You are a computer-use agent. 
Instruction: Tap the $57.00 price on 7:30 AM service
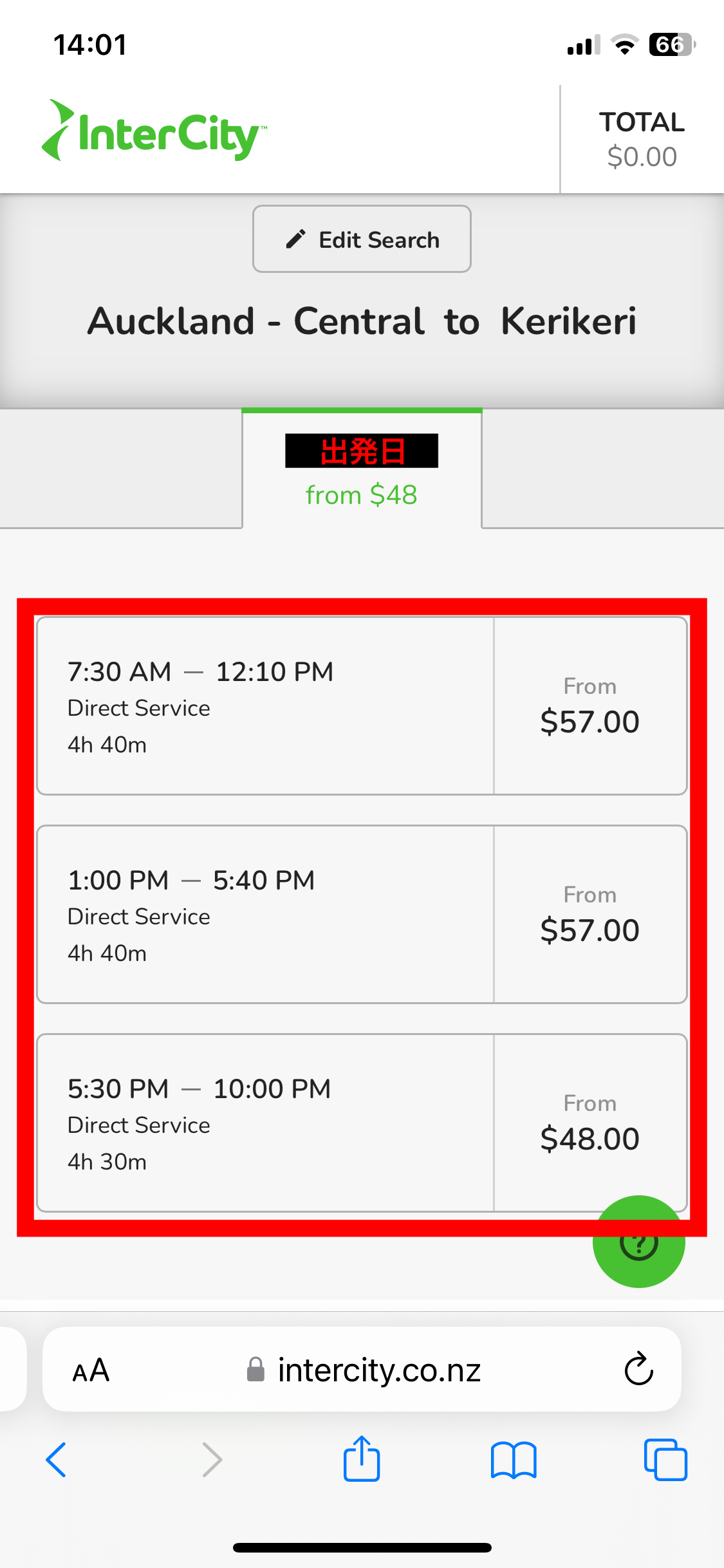tap(589, 721)
